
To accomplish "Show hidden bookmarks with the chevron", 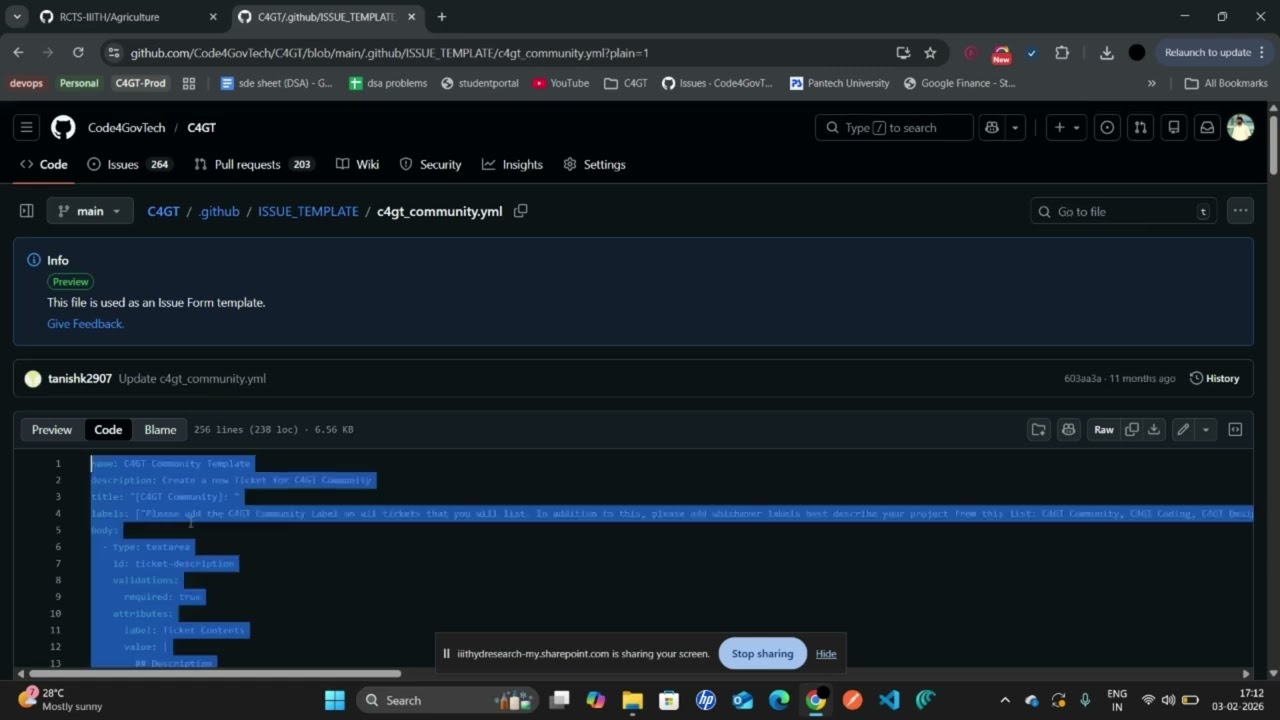I will click(x=1152, y=83).
